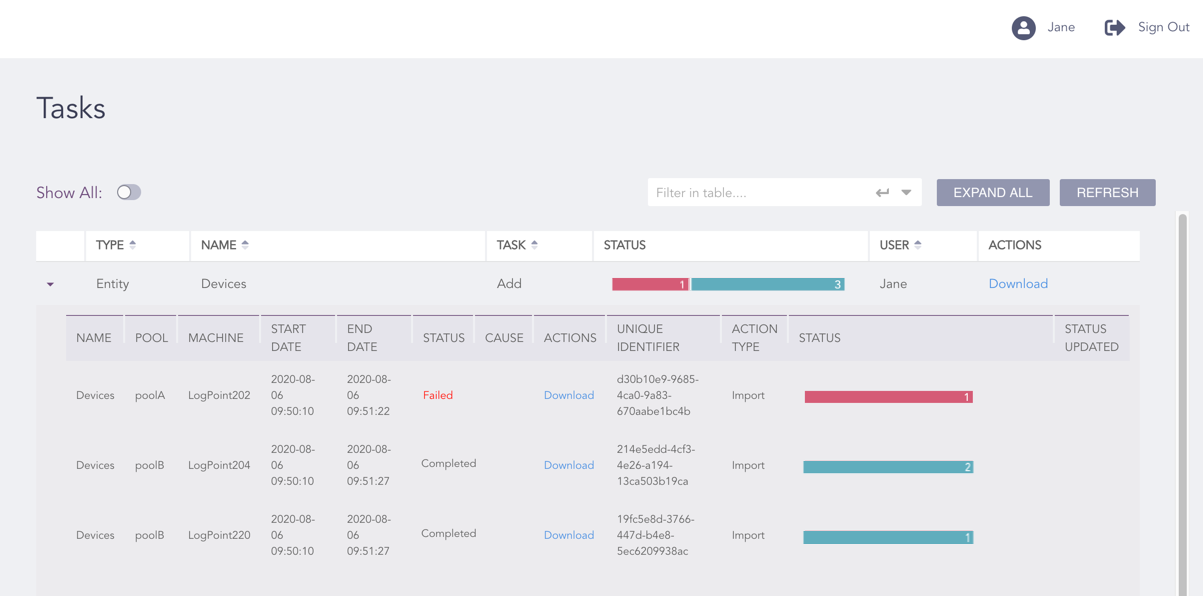The width and height of the screenshot is (1203, 596).
Task: Click the ACTIONS column header
Action: click(1014, 244)
